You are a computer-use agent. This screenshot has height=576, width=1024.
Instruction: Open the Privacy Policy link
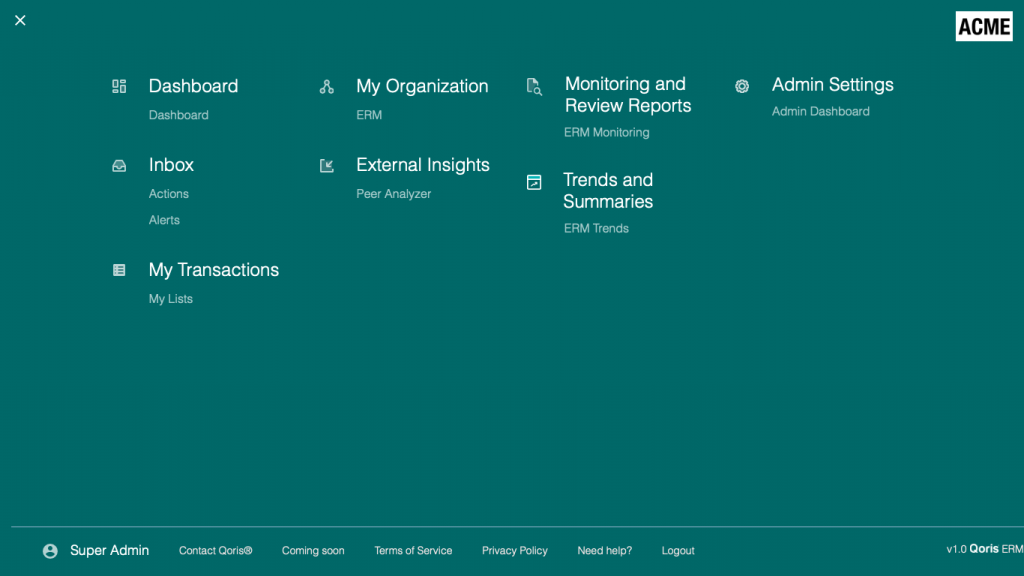click(x=515, y=551)
